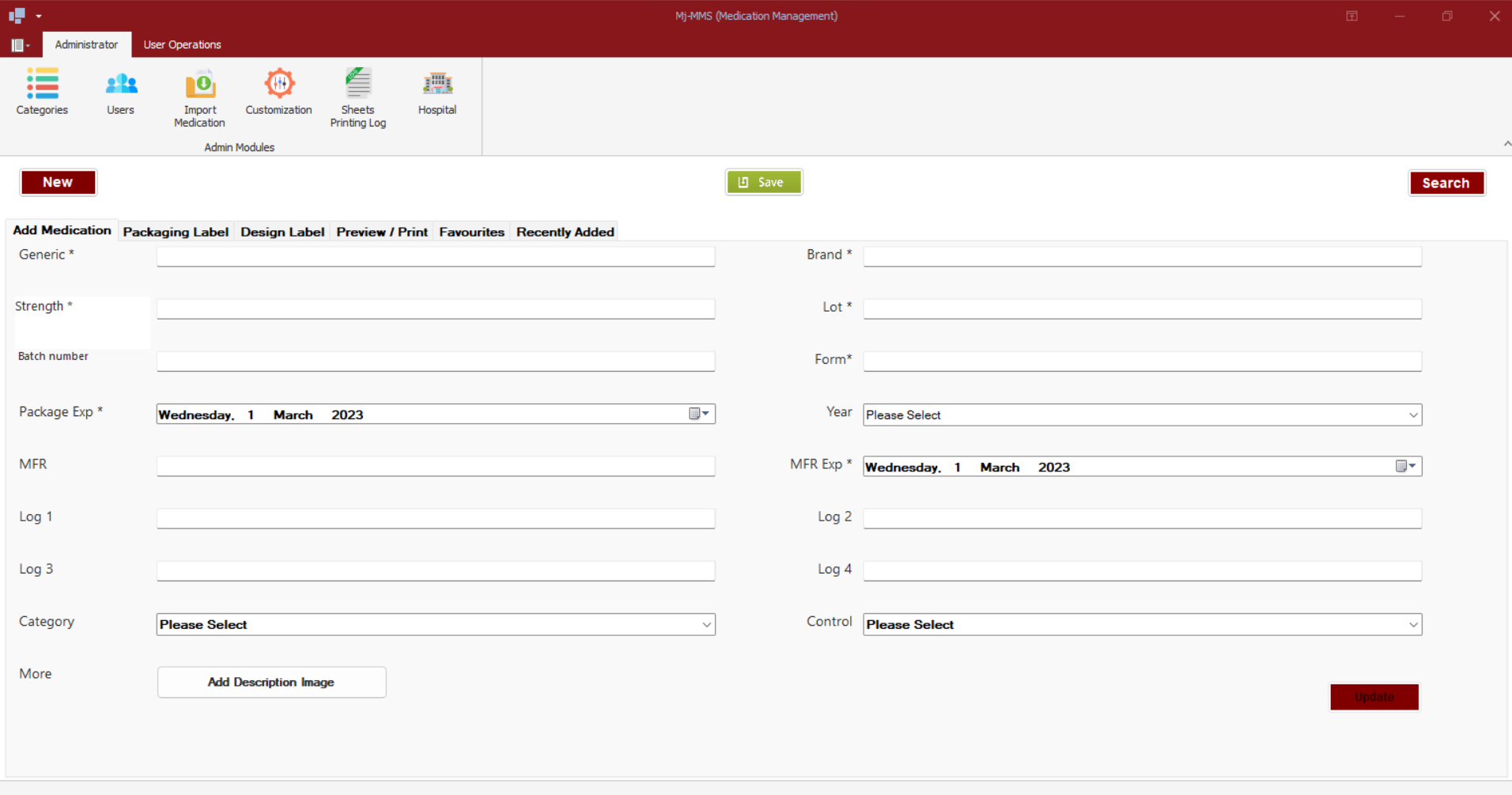Image resolution: width=1512 pixels, height=795 pixels.
Task: Minimize the Mj-MMS window
Action: click(x=1400, y=16)
